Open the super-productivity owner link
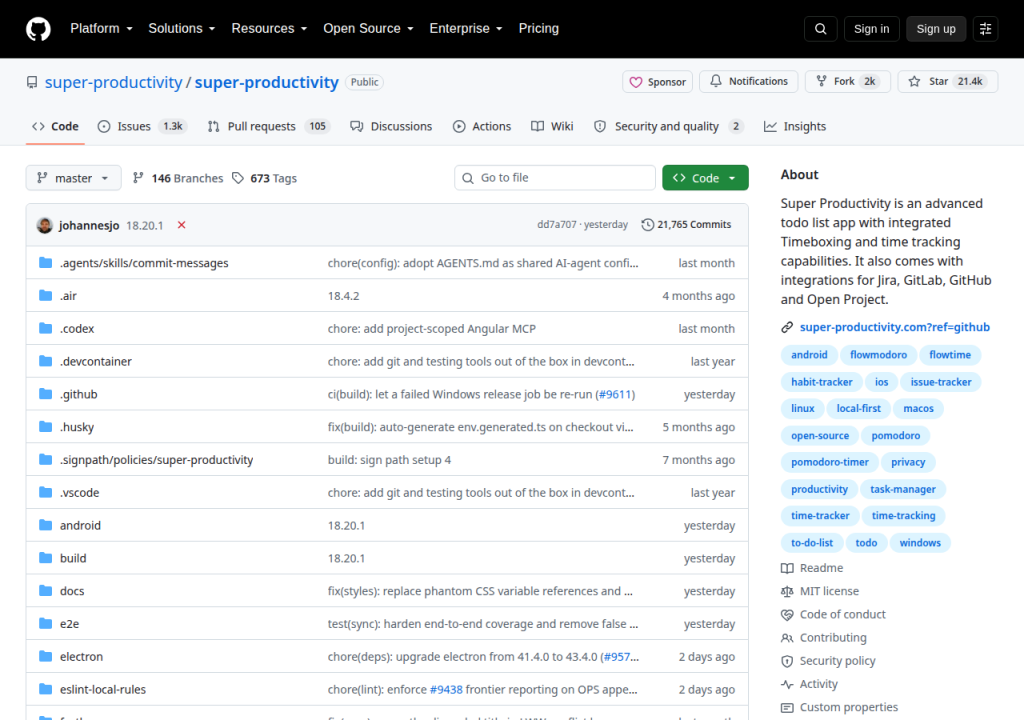 [113, 82]
